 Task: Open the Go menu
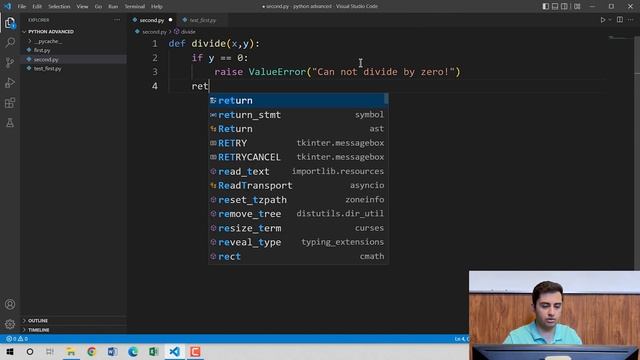coord(98,7)
